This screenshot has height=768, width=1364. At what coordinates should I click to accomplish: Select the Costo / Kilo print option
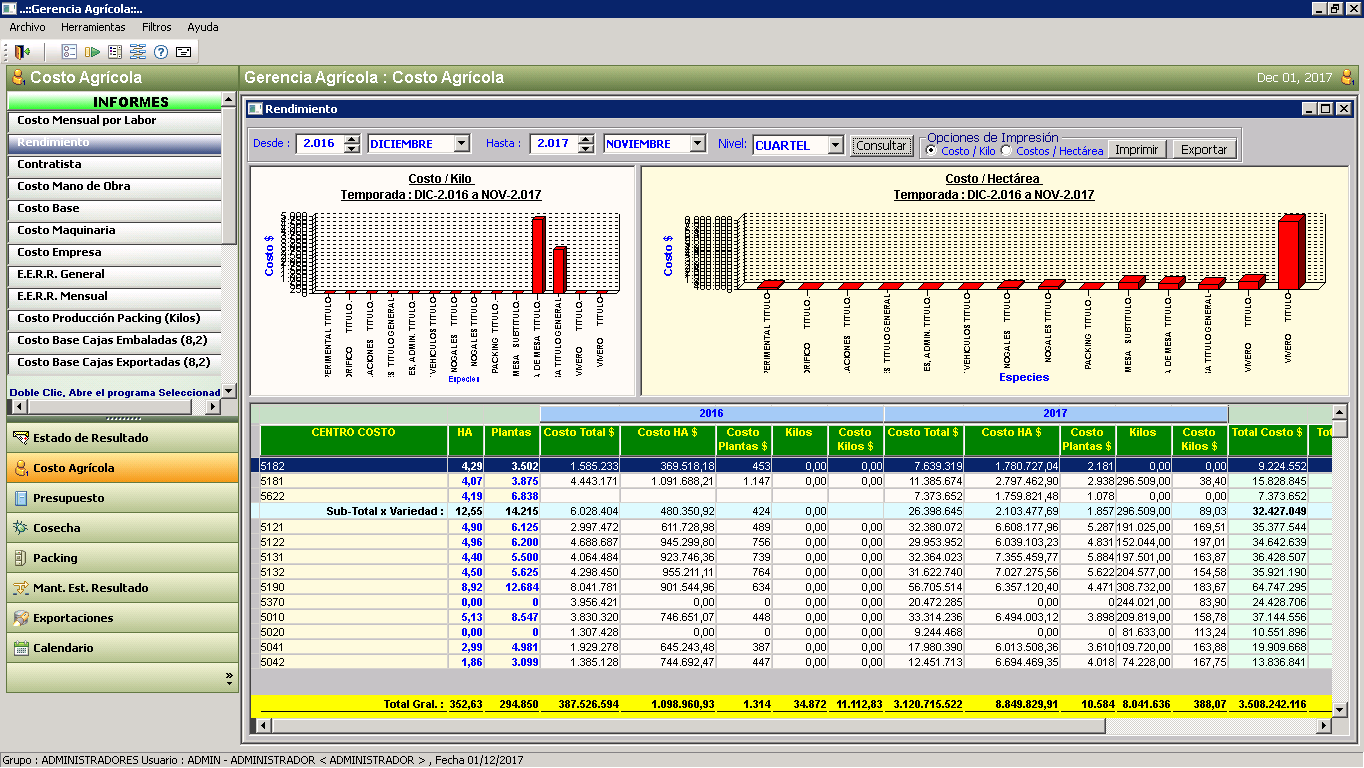pos(931,151)
